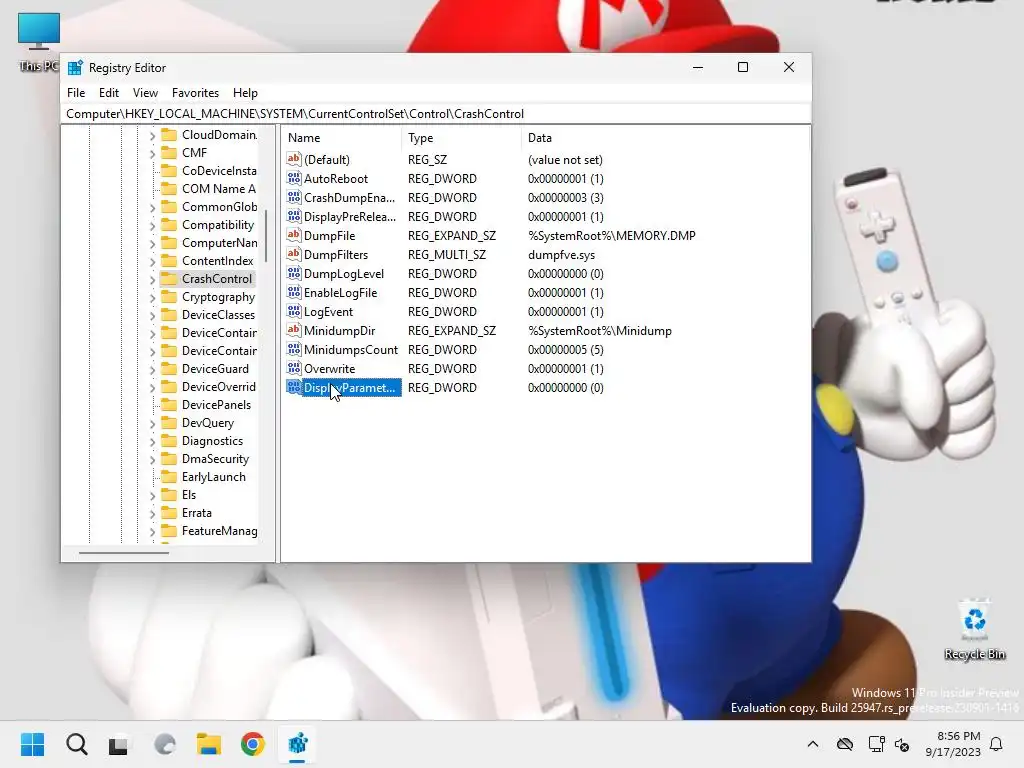Expand the CrashControl key

[x=152, y=280]
